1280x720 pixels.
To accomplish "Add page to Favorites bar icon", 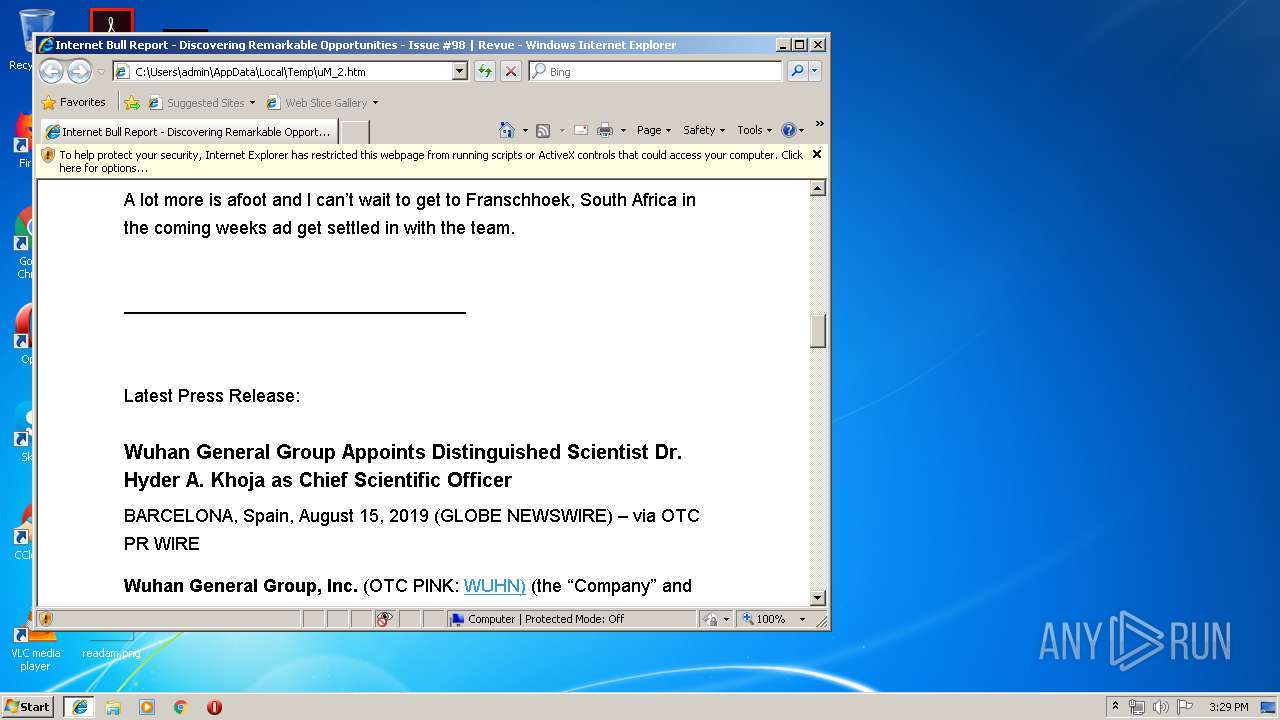I will tap(132, 102).
